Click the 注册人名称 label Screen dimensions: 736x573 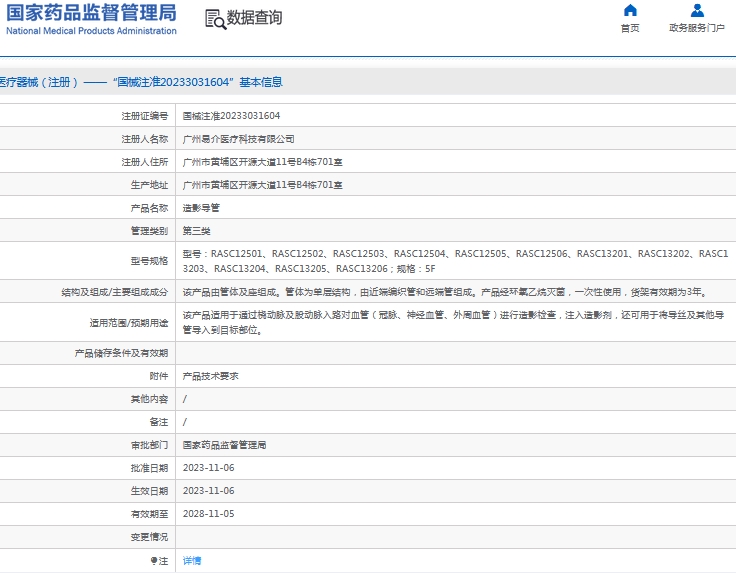coord(145,139)
